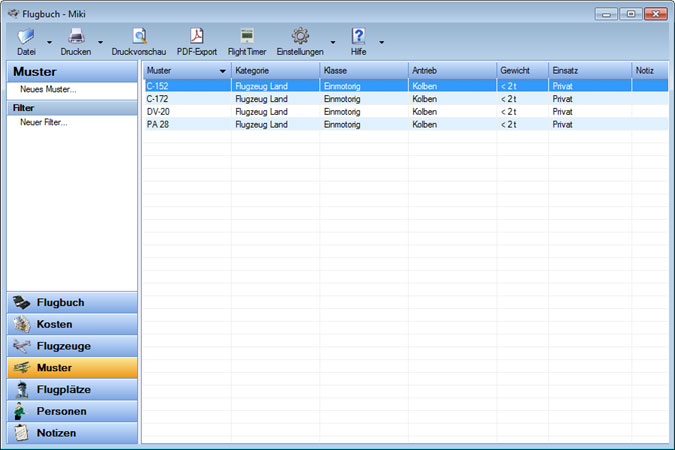Click the Filter panel header
Viewport: 675px width, 450px height.
coord(72,108)
